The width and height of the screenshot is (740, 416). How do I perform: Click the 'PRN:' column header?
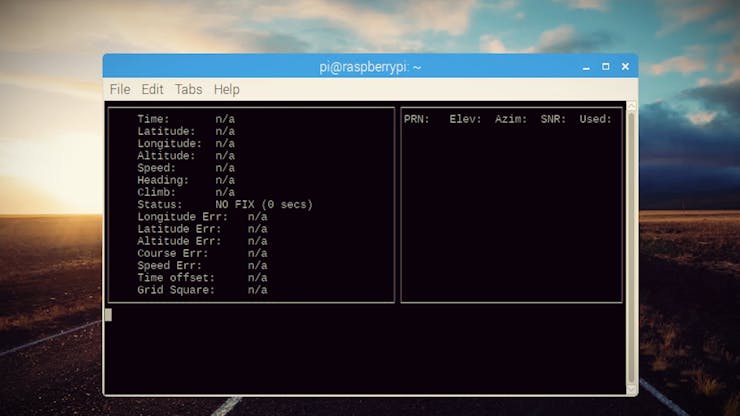click(417, 119)
